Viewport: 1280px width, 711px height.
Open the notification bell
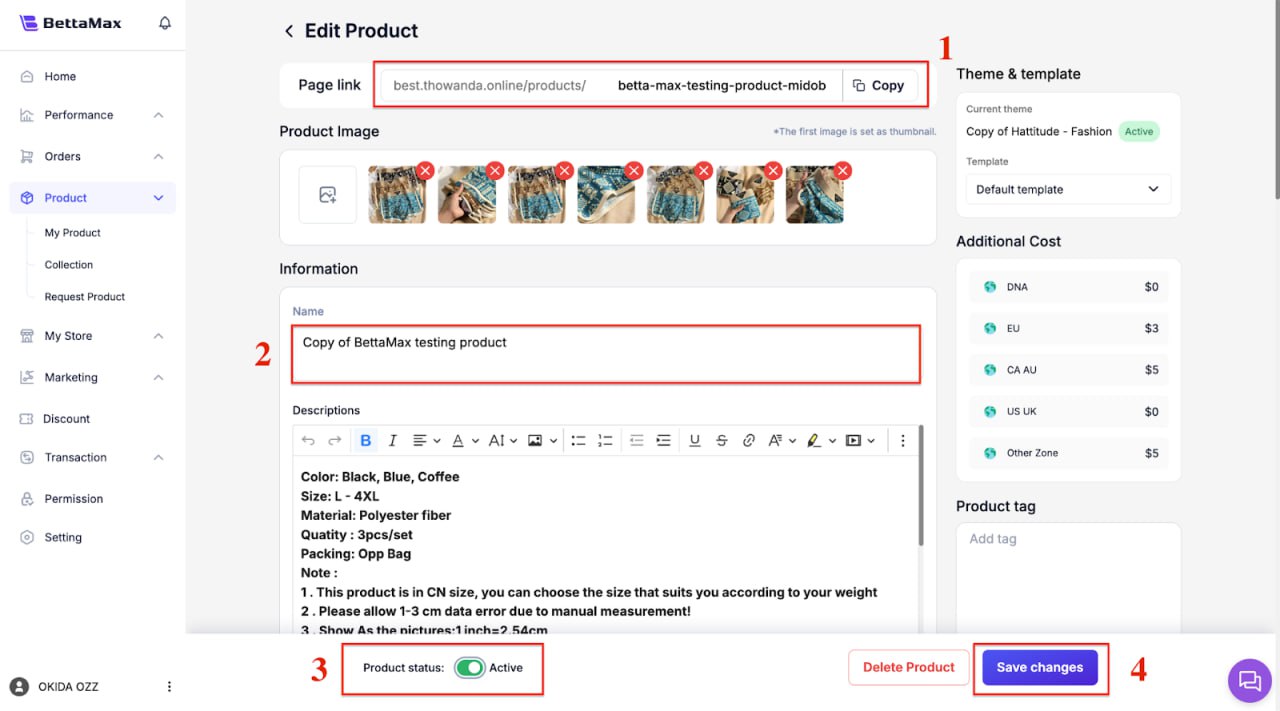click(165, 23)
